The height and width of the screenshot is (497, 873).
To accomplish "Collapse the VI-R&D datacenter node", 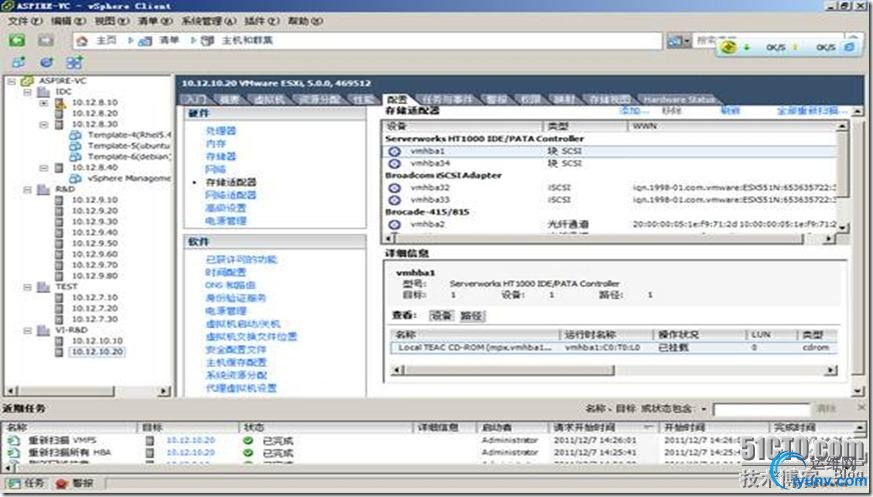I will coord(27,331).
